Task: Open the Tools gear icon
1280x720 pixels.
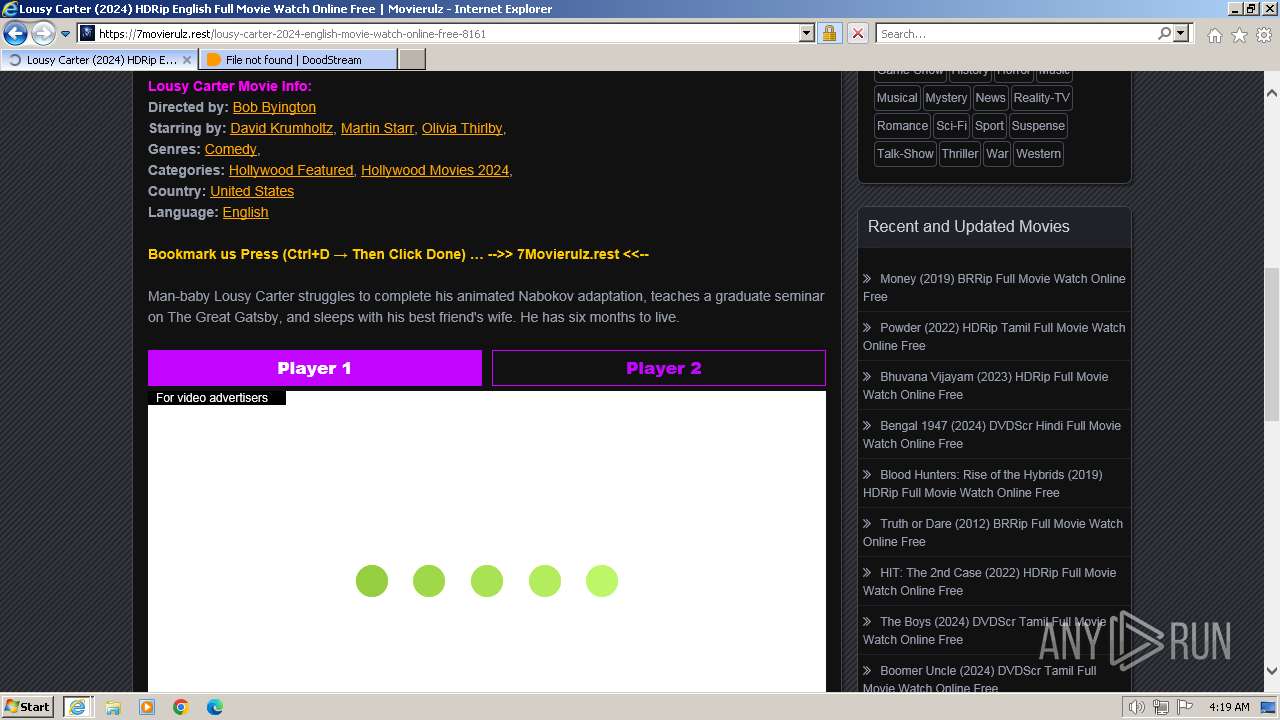Action: 1263,35
